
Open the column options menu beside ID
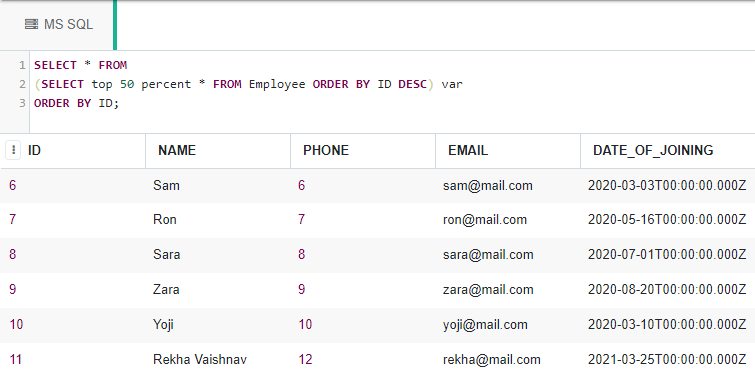[13, 150]
